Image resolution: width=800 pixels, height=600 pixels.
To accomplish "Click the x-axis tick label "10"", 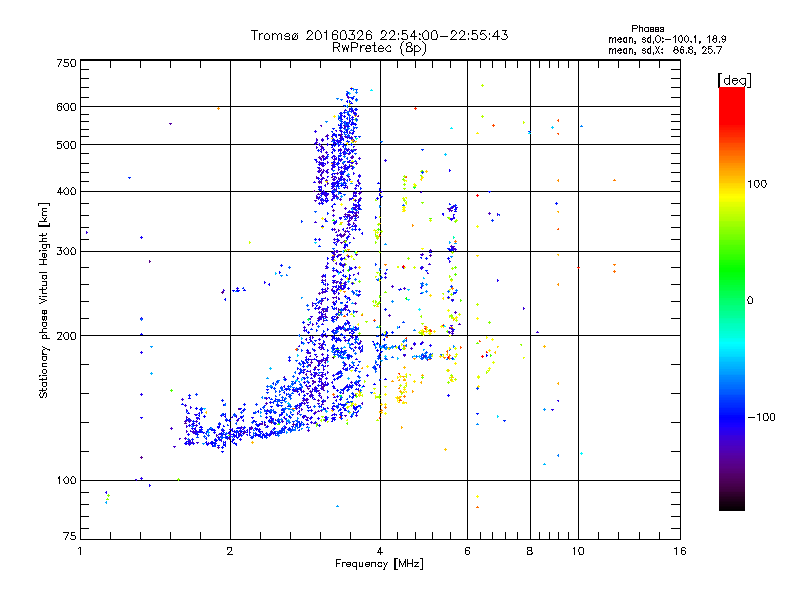I will (x=578, y=551).
